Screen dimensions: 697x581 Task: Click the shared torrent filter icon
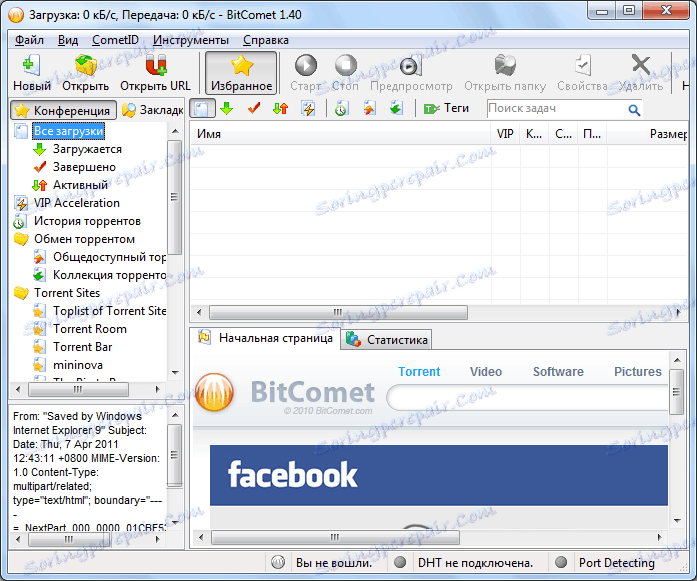point(369,108)
